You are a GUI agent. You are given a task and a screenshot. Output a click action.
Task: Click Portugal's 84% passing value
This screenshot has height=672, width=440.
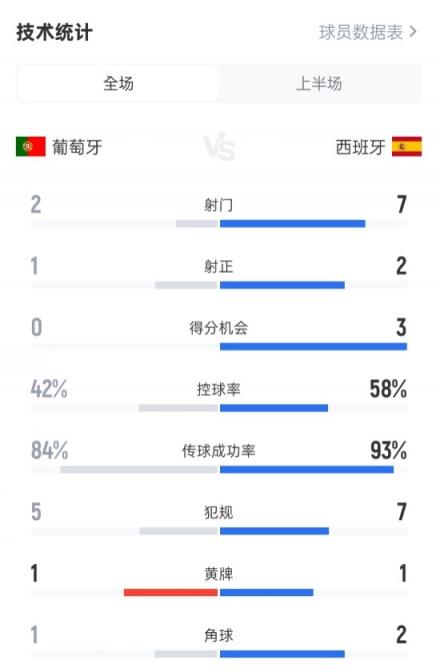[50, 451]
